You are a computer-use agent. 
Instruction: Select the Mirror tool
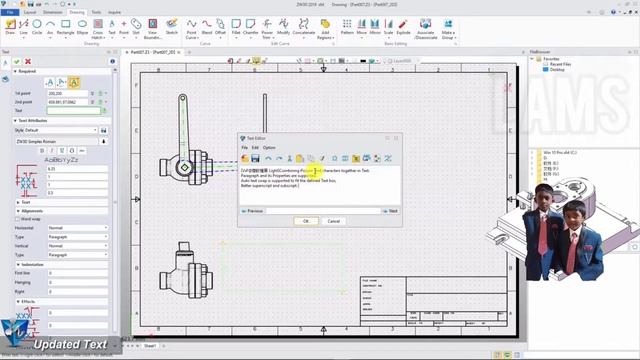coord(375,27)
